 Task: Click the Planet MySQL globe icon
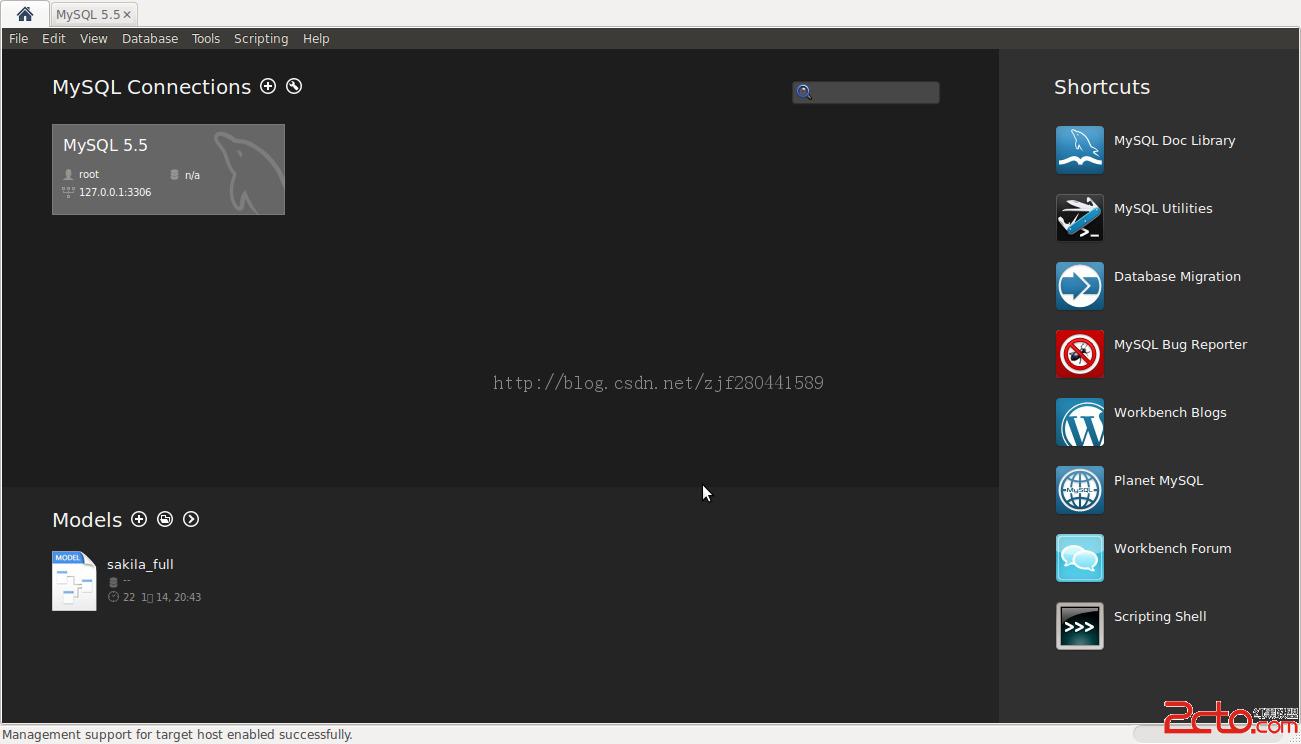1080,490
